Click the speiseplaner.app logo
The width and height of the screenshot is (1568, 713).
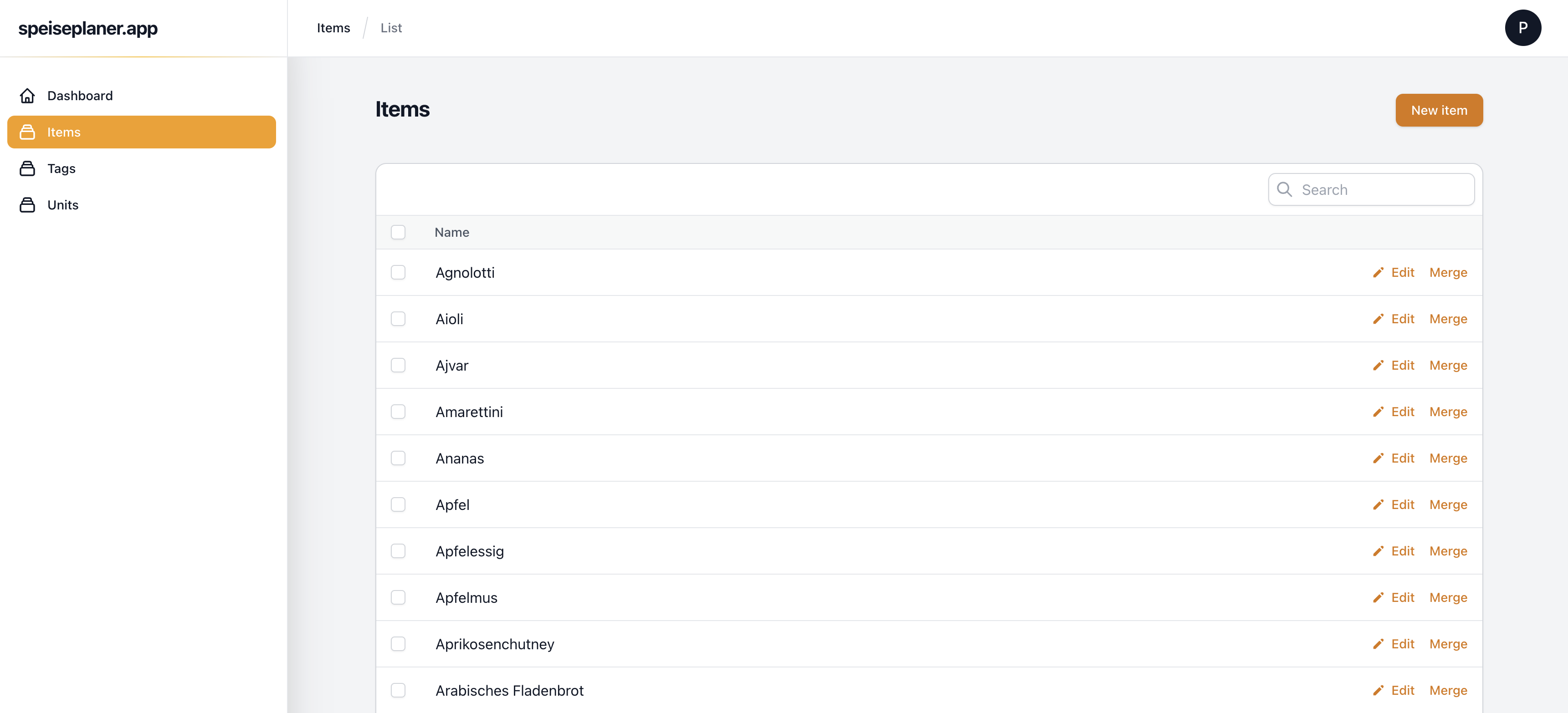[x=87, y=28]
